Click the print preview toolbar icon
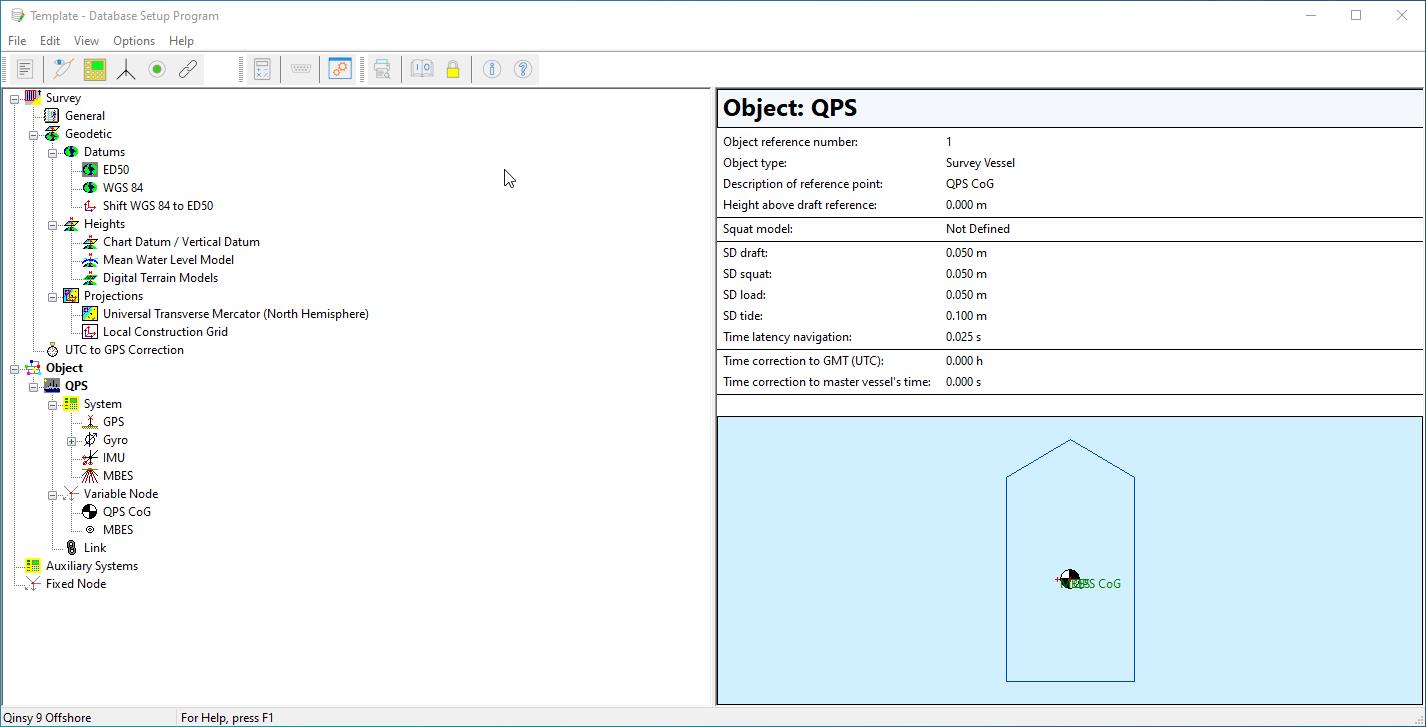Viewport: 1426px width, 727px height. 382,69
